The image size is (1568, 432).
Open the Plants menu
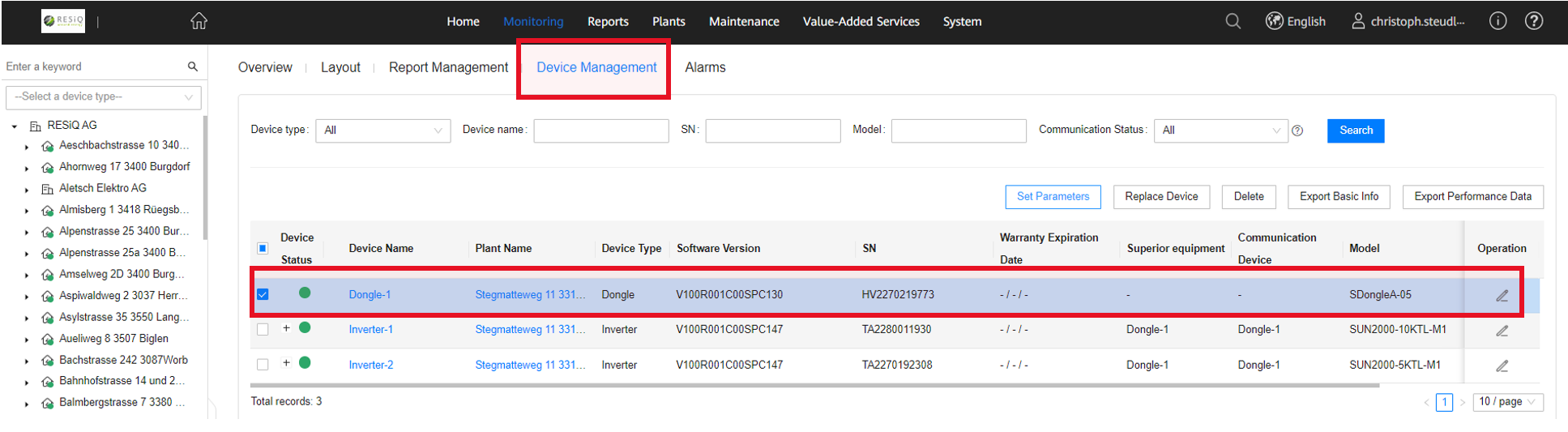click(x=669, y=22)
